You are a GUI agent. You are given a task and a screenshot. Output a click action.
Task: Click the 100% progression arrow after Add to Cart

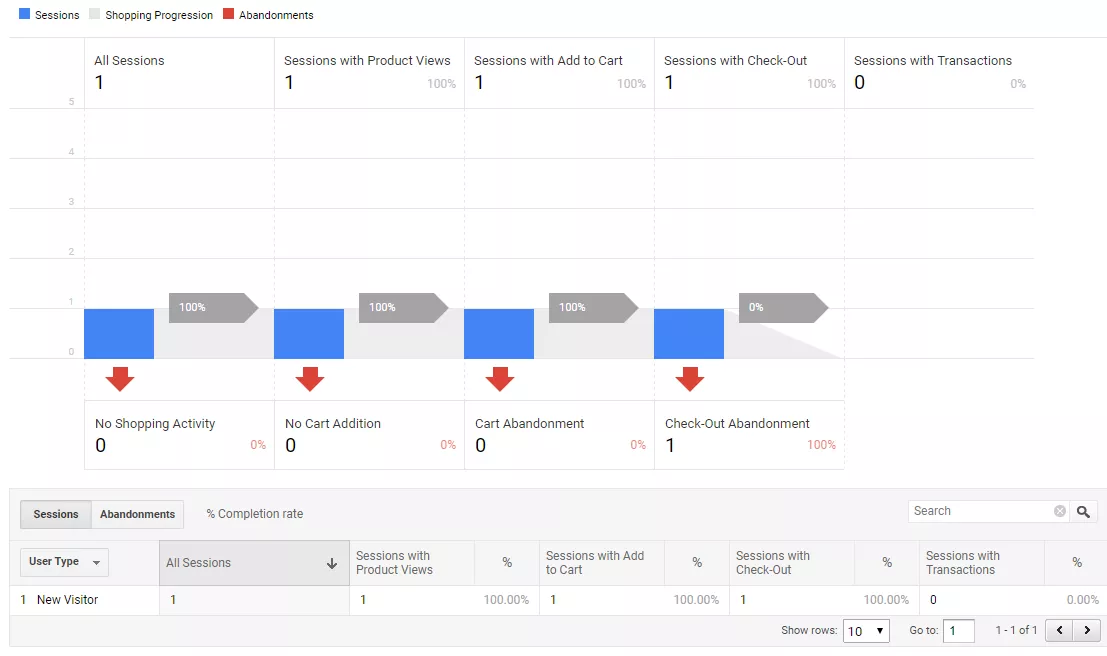pyautogui.click(x=594, y=307)
